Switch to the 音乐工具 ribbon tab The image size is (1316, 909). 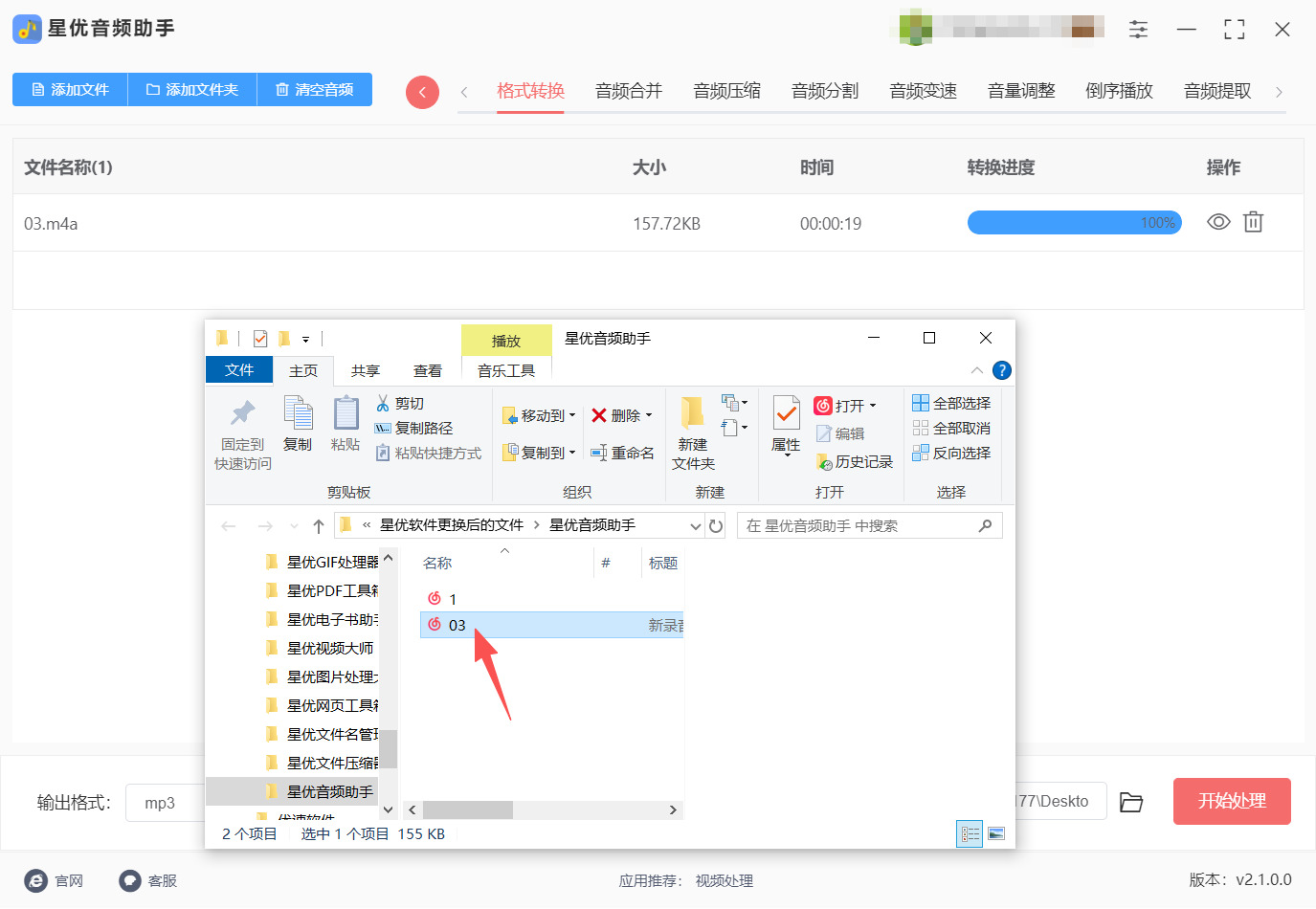pyautogui.click(x=506, y=370)
